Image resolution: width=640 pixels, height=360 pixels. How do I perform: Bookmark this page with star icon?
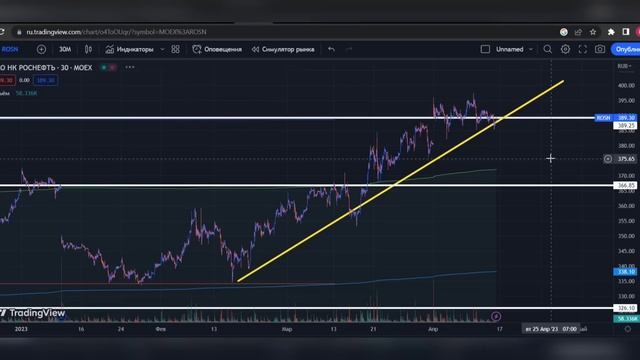(593, 32)
